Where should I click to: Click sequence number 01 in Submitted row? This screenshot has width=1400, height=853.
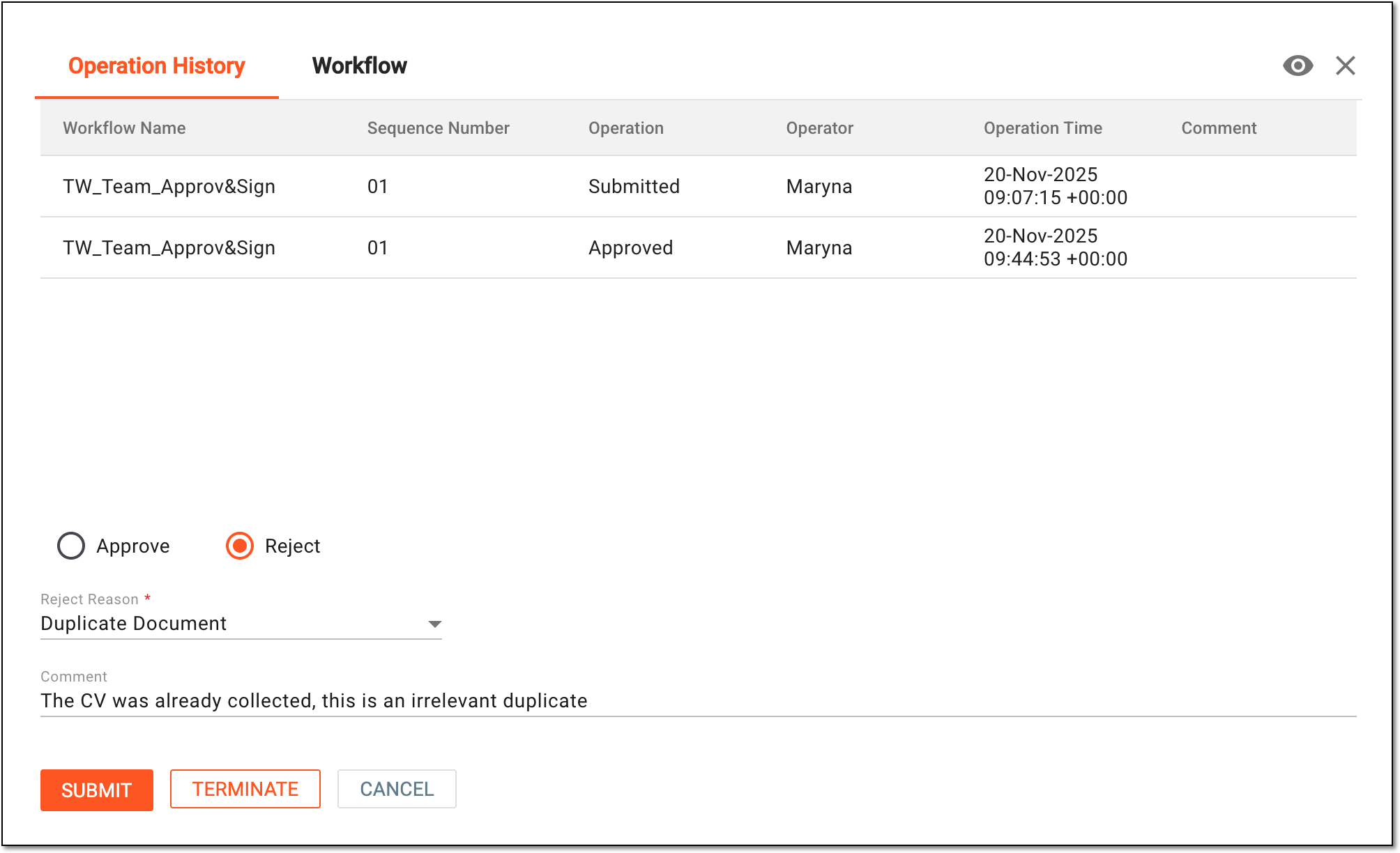pyautogui.click(x=378, y=186)
